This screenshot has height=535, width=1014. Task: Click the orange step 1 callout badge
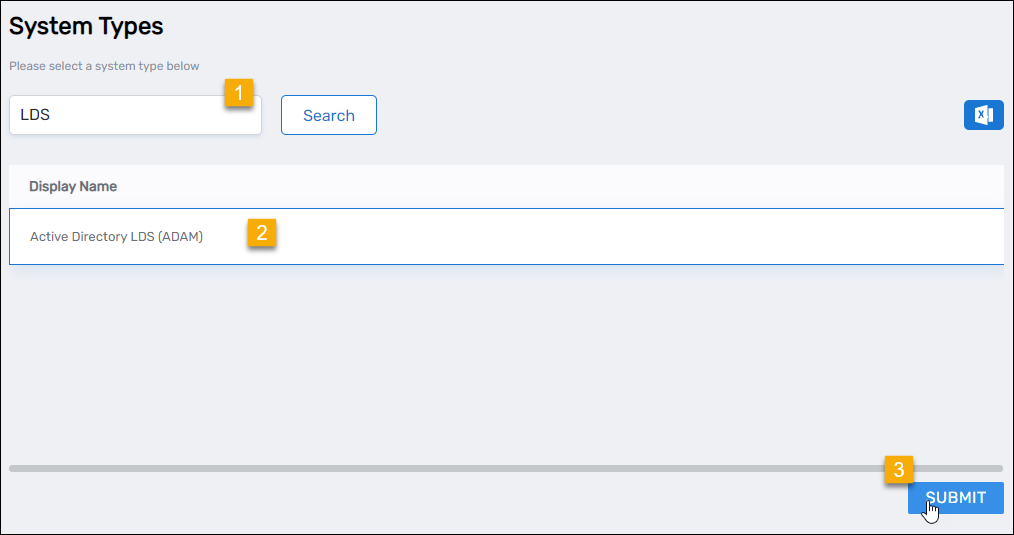pos(238,93)
